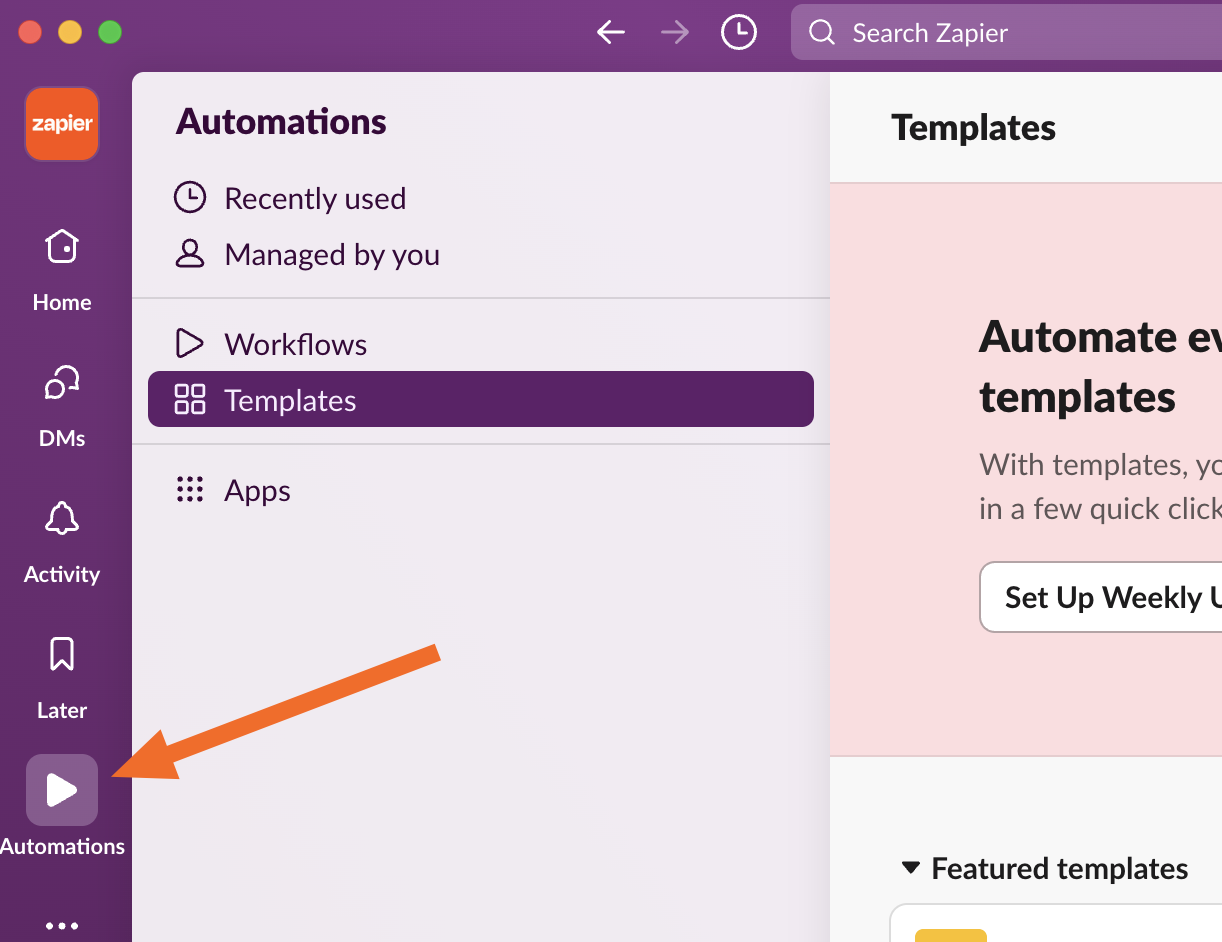Select the Automations play icon

62,790
